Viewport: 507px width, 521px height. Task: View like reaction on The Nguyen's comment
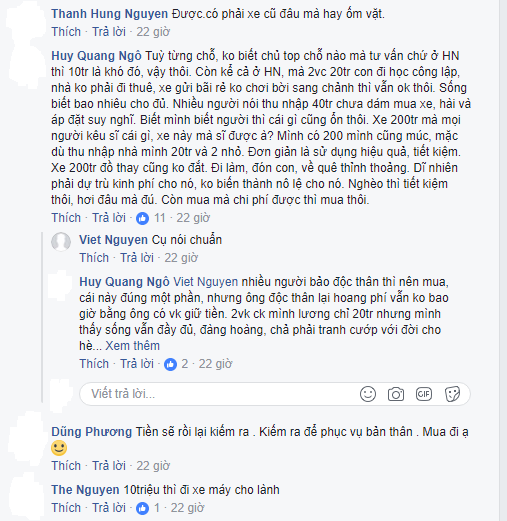(x=142, y=508)
